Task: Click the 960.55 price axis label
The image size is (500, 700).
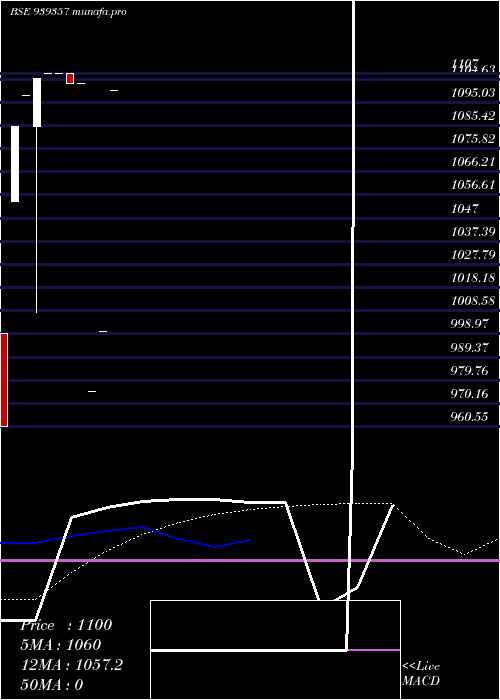Action: [x=469, y=417]
